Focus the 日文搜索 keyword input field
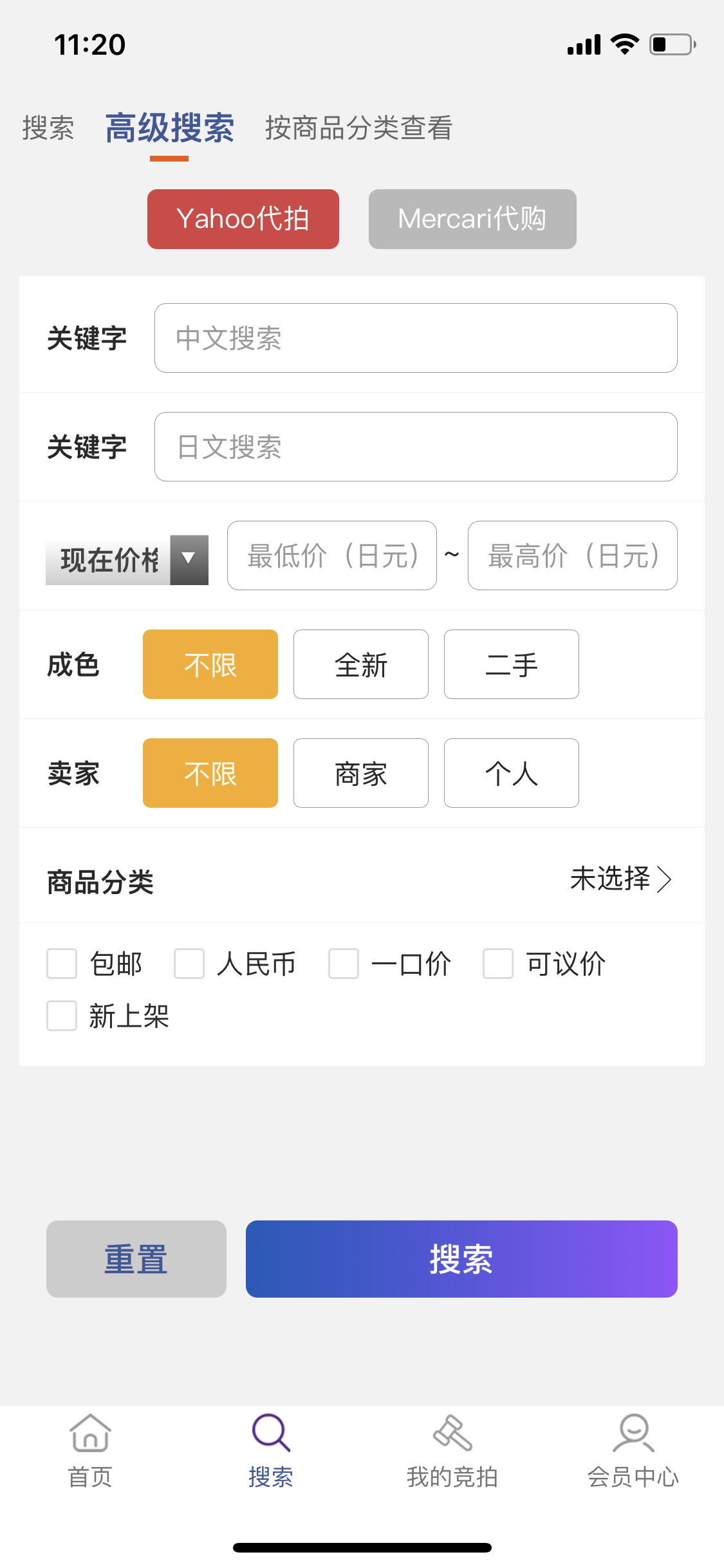The image size is (724, 1568). tap(416, 447)
